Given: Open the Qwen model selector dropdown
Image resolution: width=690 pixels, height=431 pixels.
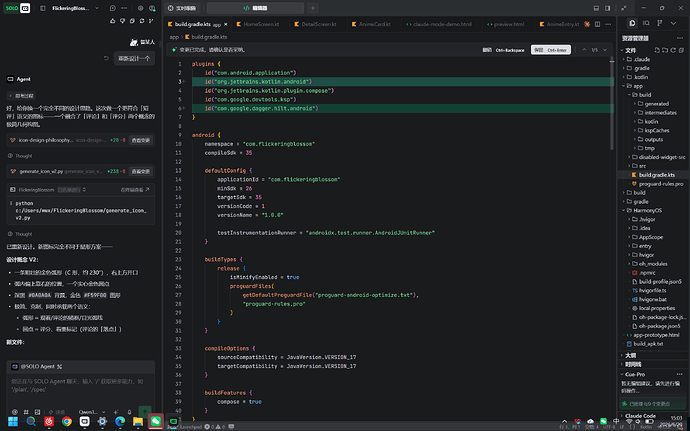Looking at the screenshot, I should tap(91, 412).
